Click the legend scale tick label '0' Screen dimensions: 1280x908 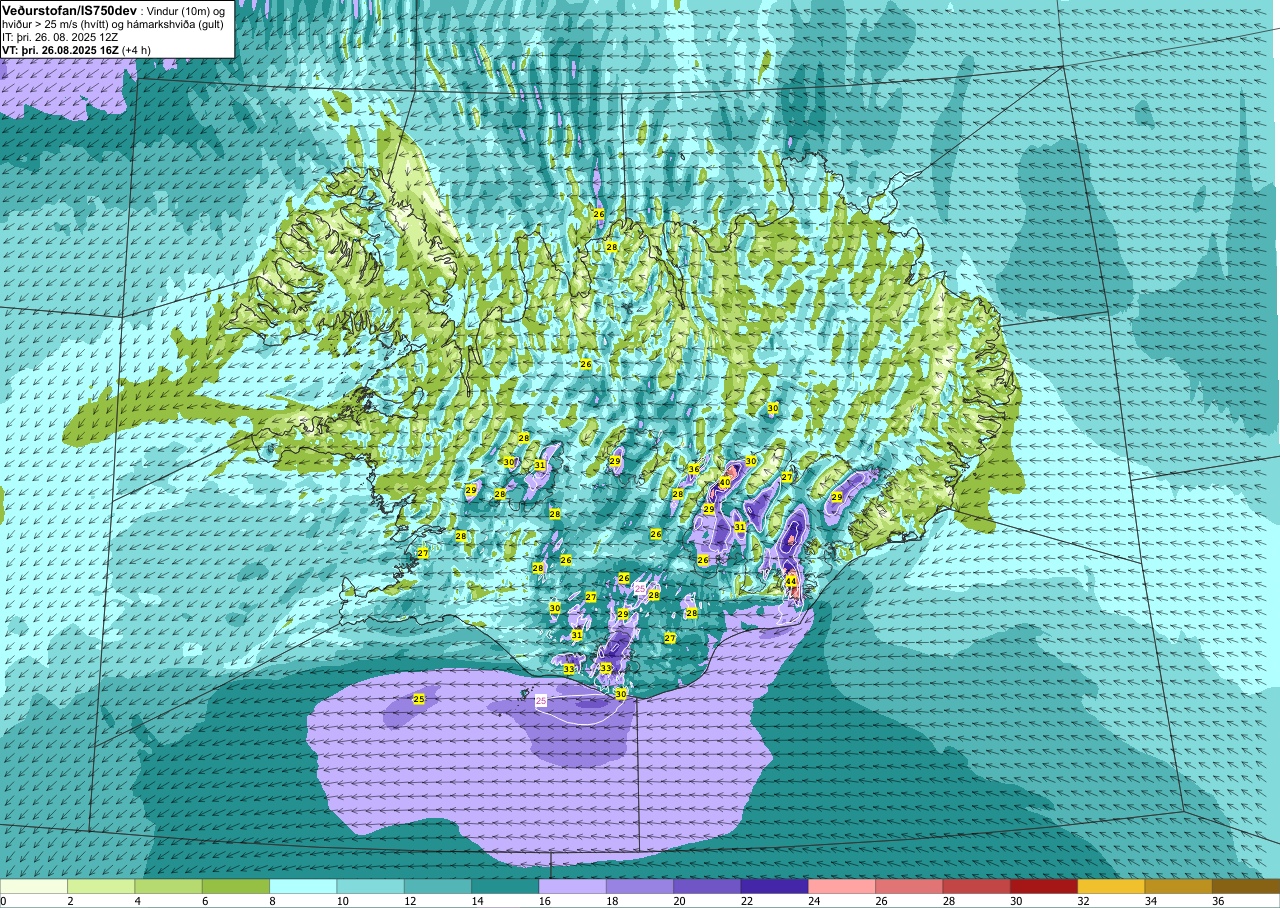(3, 901)
